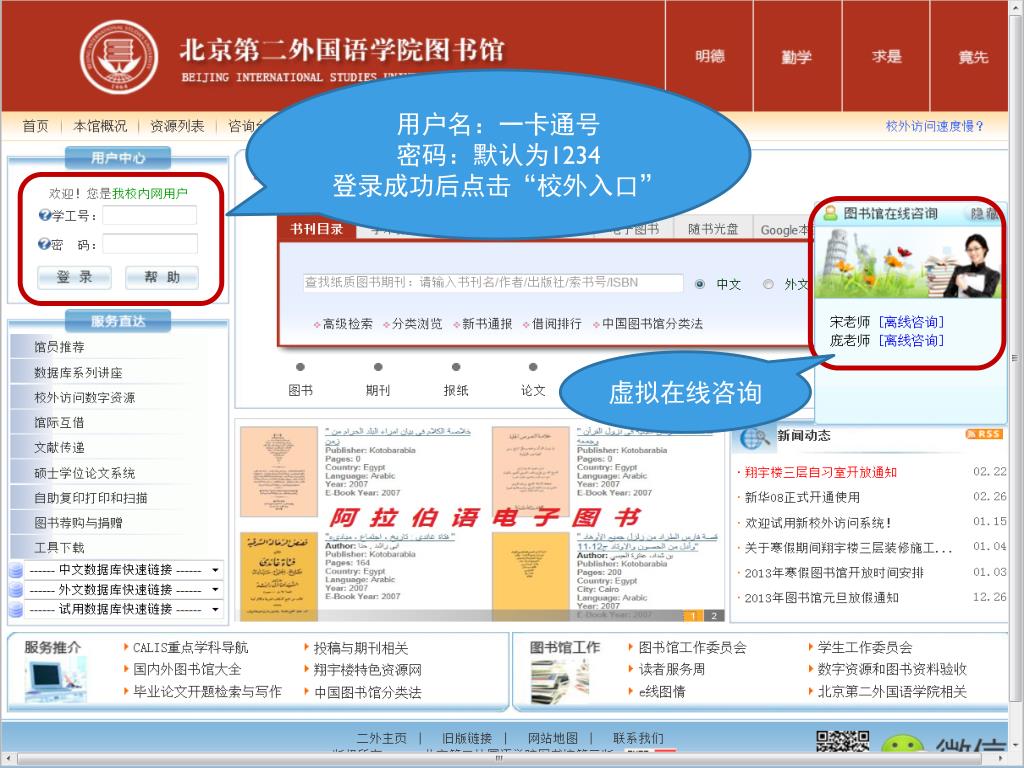The image size is (1024, 768).
Task: Click the help icon beside 学工号
Action: [44, 215]
